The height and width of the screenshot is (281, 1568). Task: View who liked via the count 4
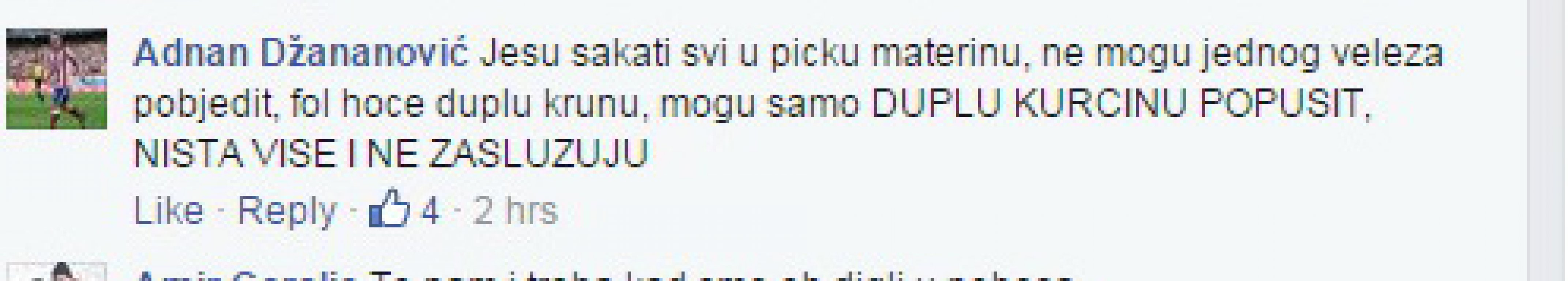[x=429, y=211]
